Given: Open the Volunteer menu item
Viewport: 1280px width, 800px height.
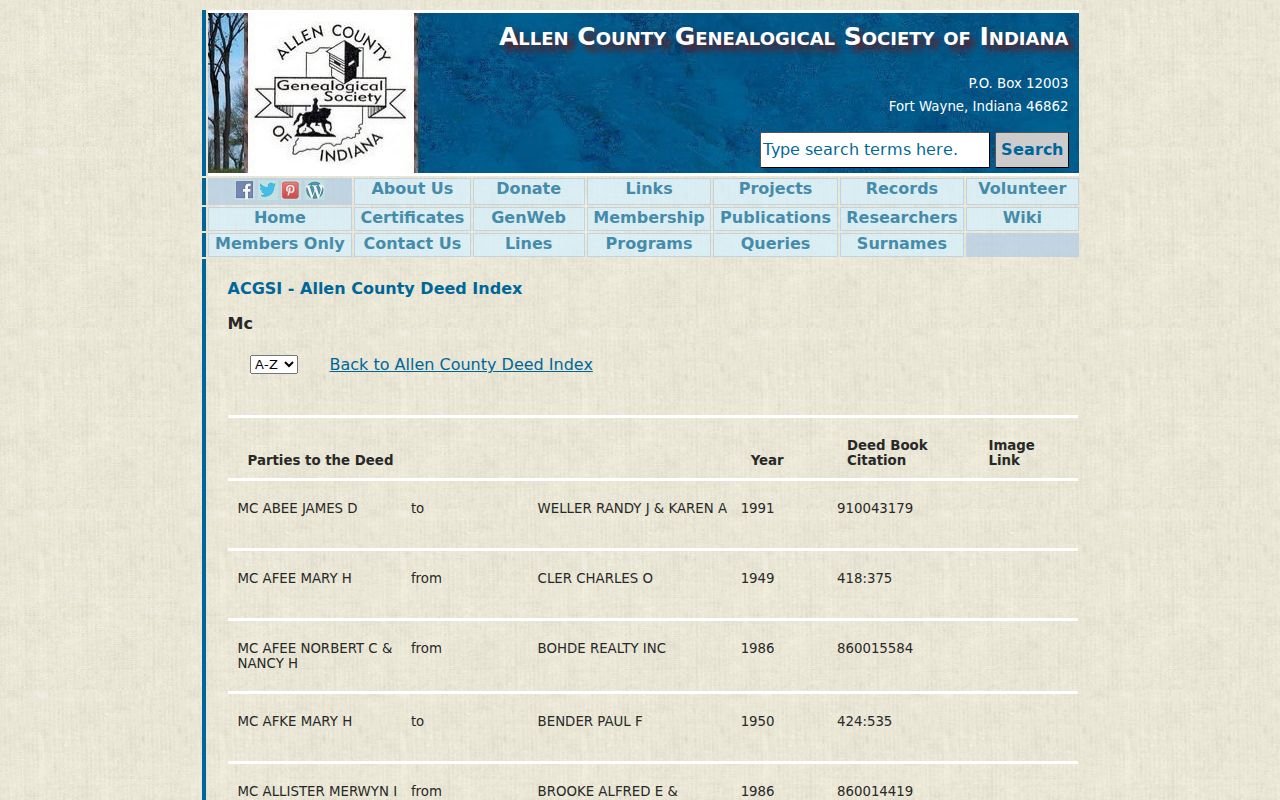Looking at the screenshot, I should coord(1022,189).
